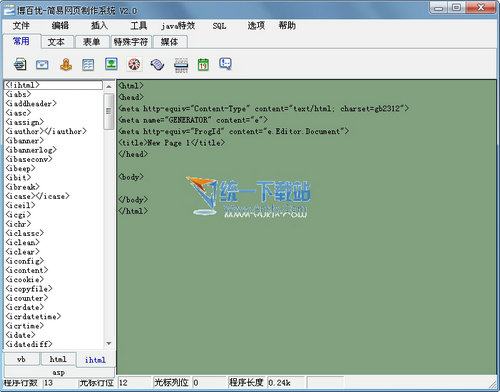Click scroll down arrow in tag list
This screenshot has width=500, height=392.
point(109,343)
